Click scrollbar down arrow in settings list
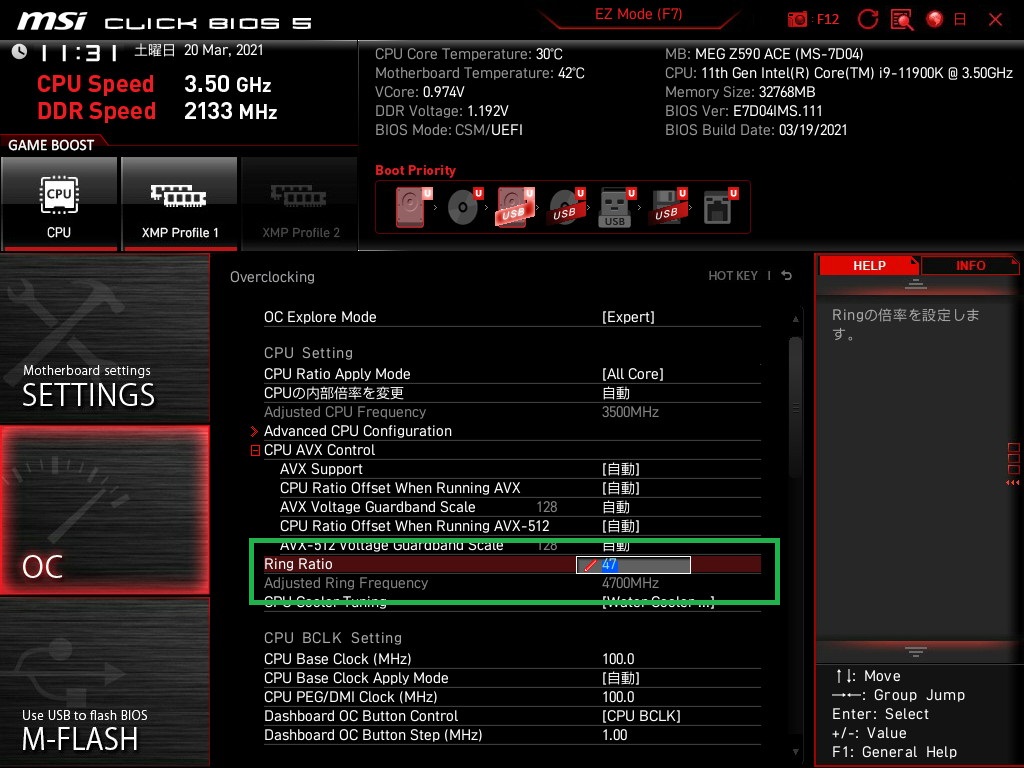Screen dimensions: 1024x768 tap(795, 752)
